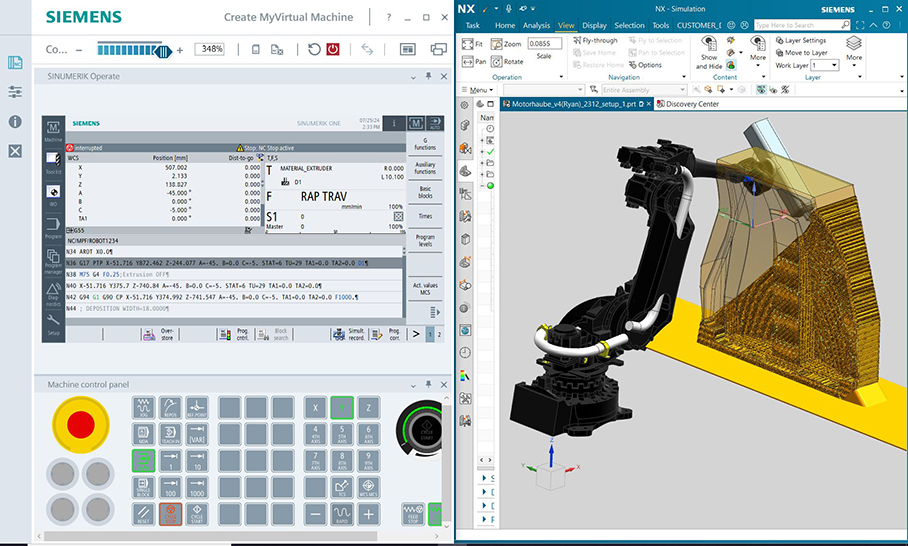This screenshot has height=546, width=908.
Task: Click the red power button icon
Action: pyautogui.click(x=333, y=49)
